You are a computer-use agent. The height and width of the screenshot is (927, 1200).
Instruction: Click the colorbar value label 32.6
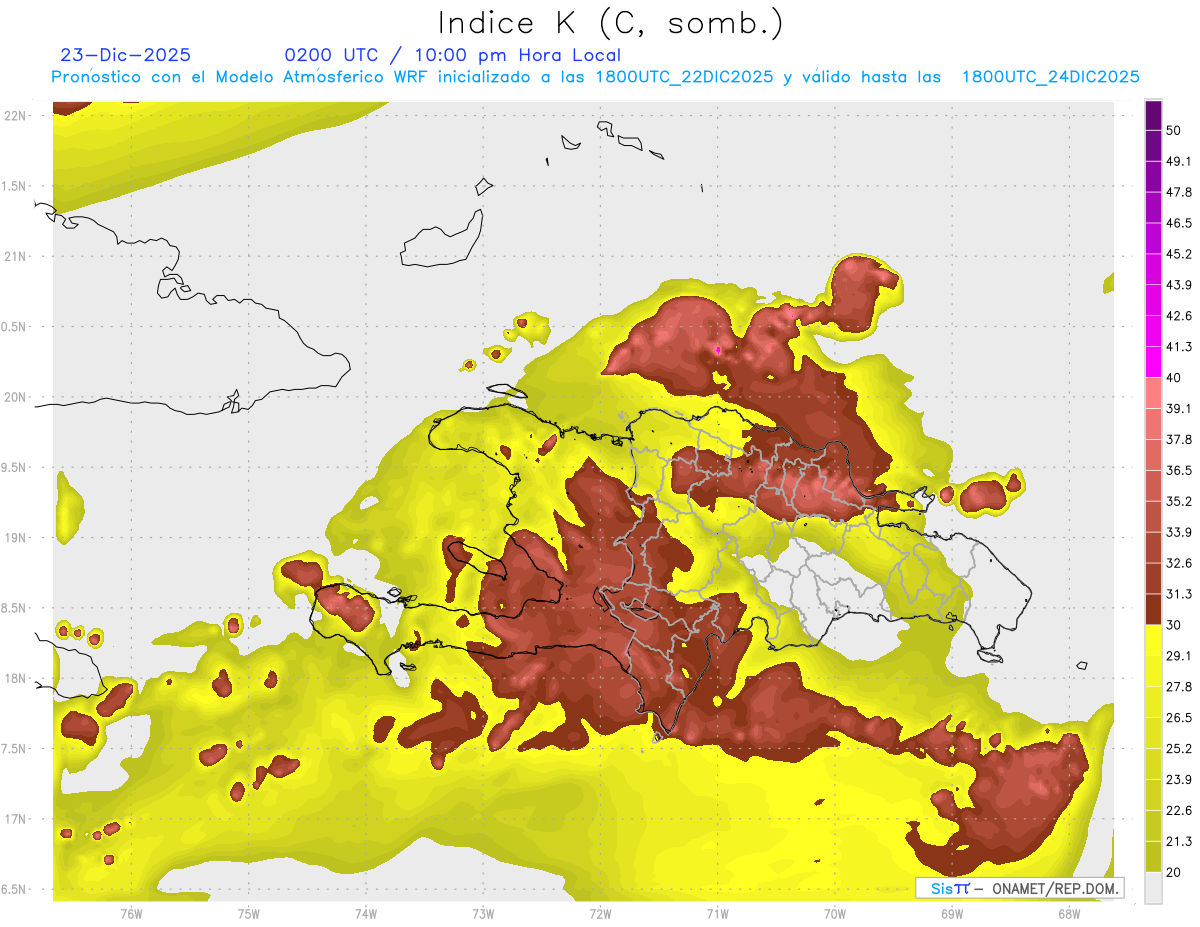click(x=1179, y=563)
